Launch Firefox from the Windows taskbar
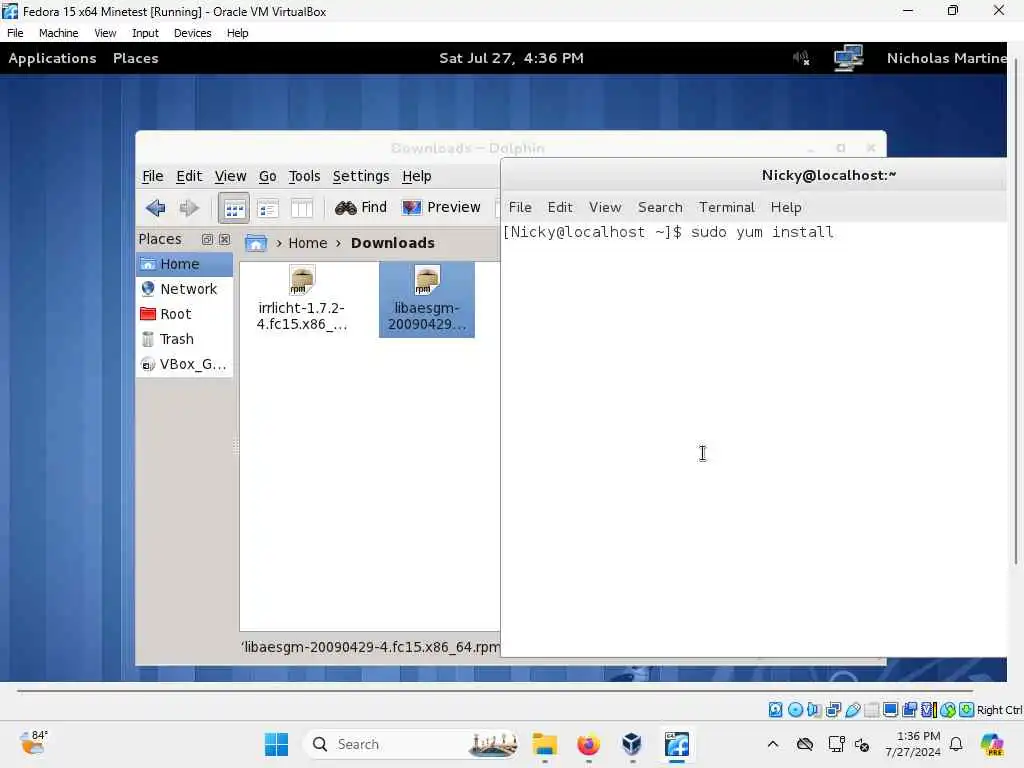The width and height of the screenshot is (1024, 768). click(x=588, y=744)
